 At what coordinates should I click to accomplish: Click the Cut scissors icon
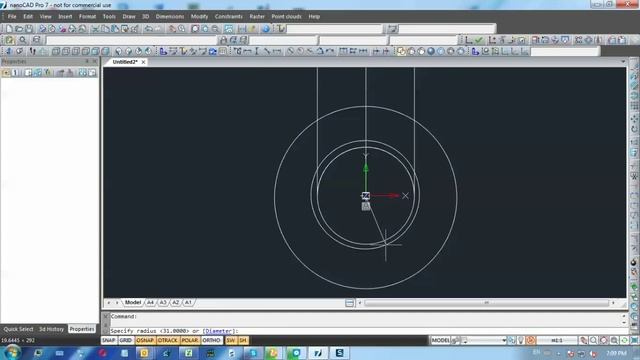click(95, 29)
